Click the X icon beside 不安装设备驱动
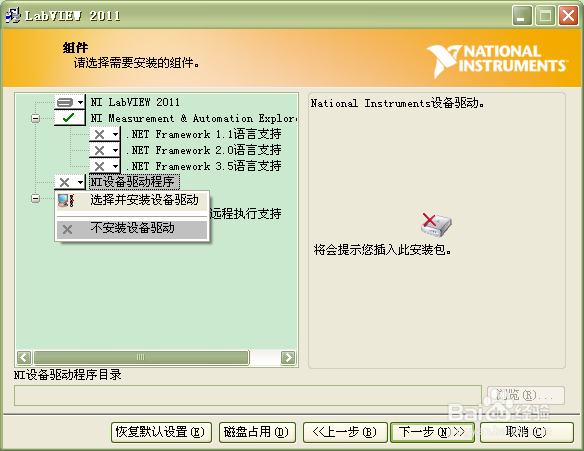Image resolution: width=584 pixels, height=451 pixels. [67, 229]
